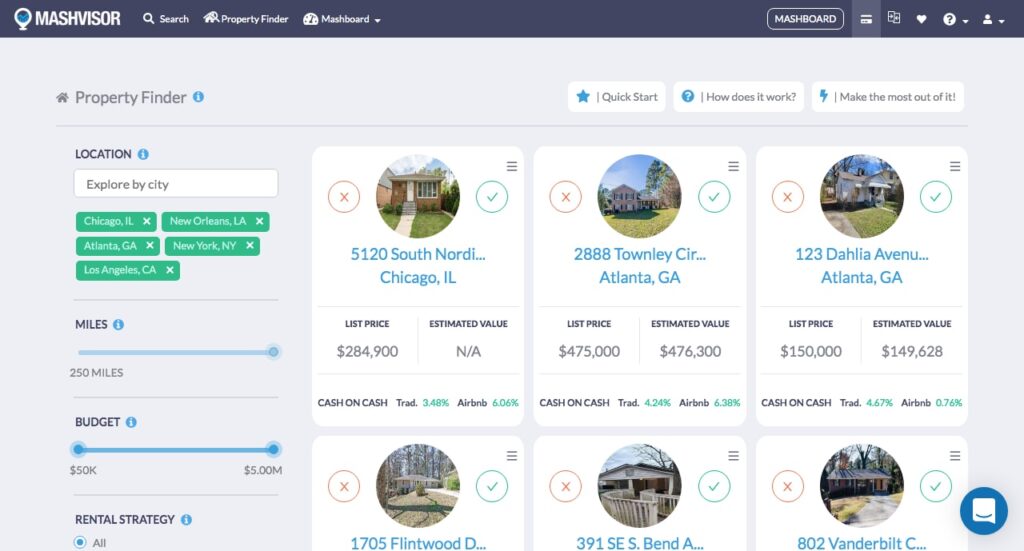Accept the 2888 Townley Cir property
This screenshot has width=1024, height=551.
(x=714, y=197)
